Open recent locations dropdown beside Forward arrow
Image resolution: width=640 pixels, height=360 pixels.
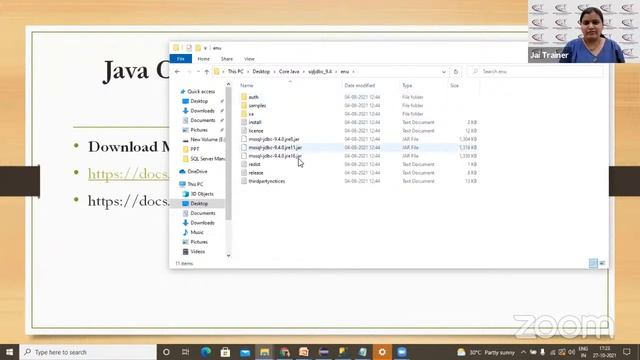(198, 72)
